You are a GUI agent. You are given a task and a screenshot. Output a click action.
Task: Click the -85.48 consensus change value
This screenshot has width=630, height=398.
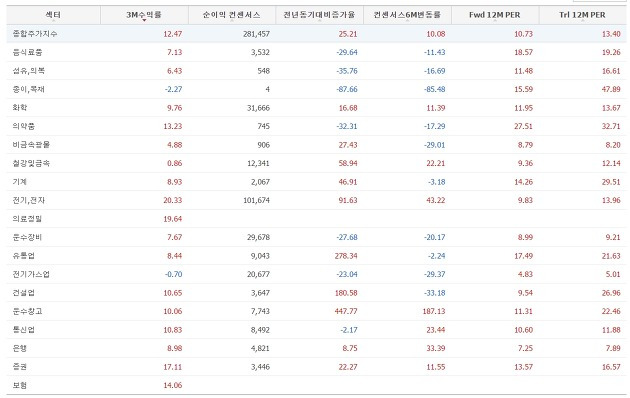pyautogui.click(x=434, y=90)
